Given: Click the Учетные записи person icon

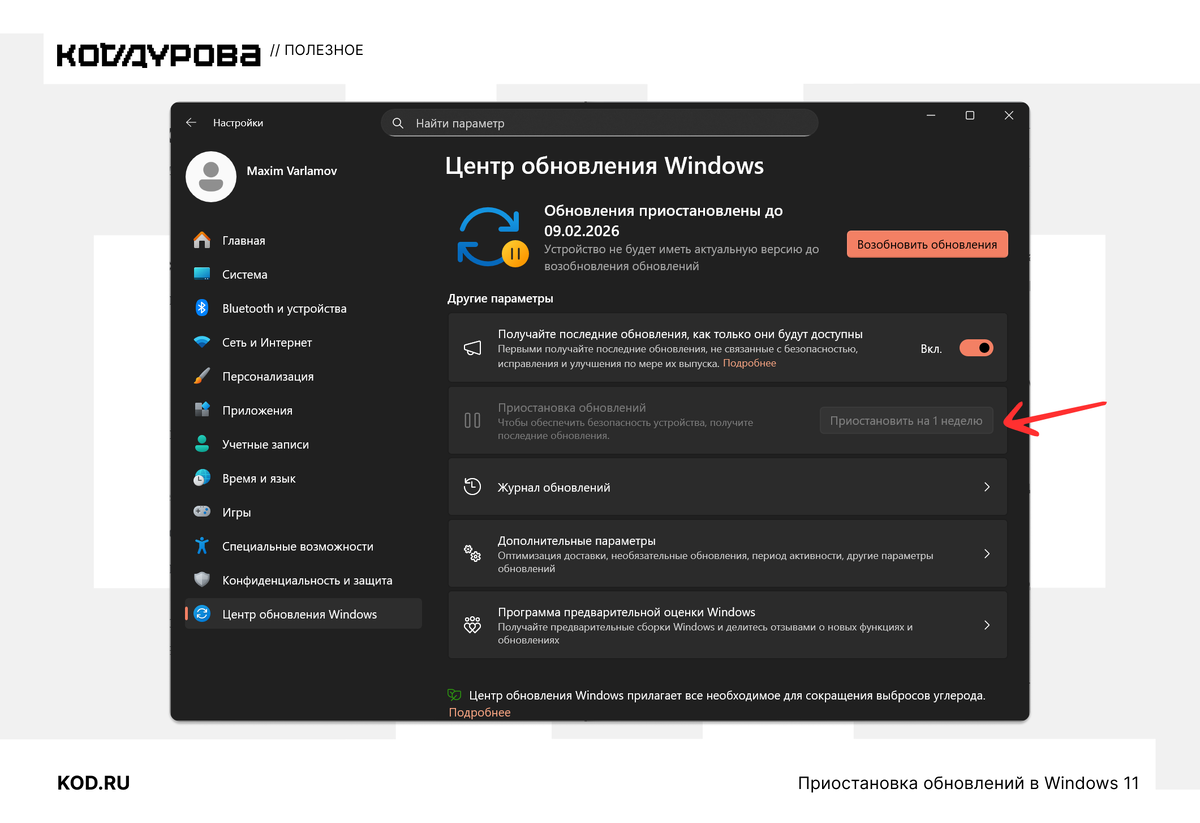Looking at the screenshot, I should [x=202, y=445].
